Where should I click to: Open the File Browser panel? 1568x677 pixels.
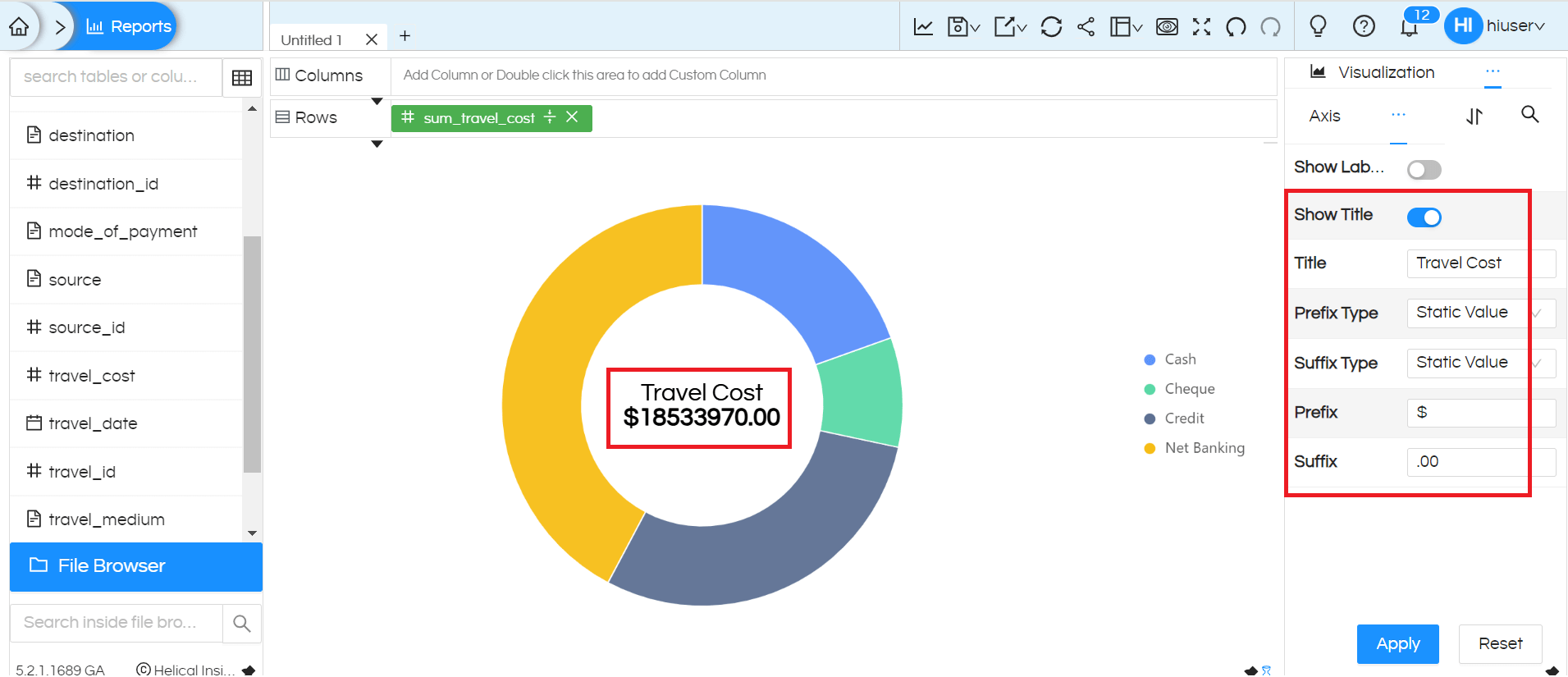tap(136, 566)
